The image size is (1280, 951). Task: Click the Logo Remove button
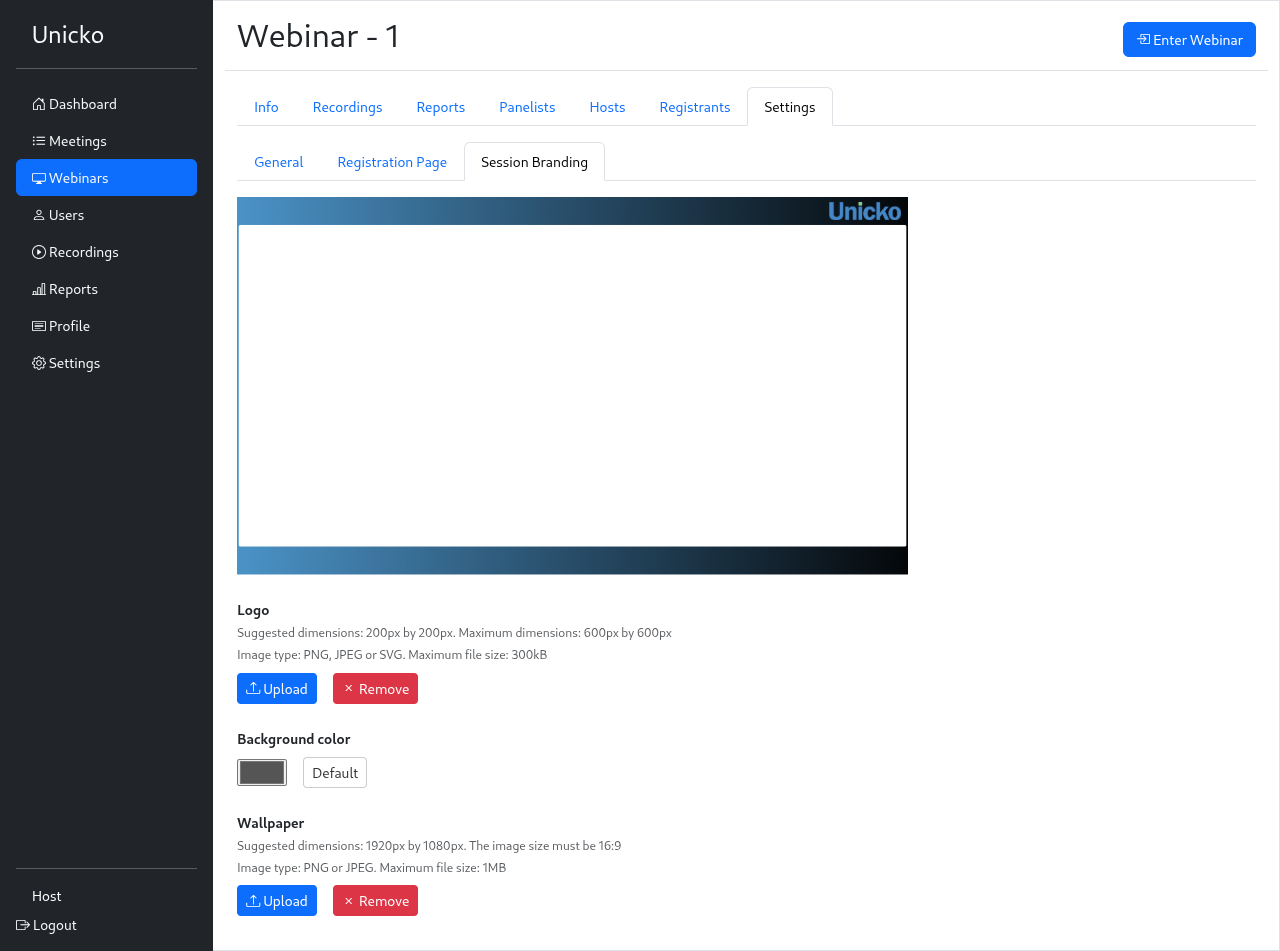[x=375, y=689]
